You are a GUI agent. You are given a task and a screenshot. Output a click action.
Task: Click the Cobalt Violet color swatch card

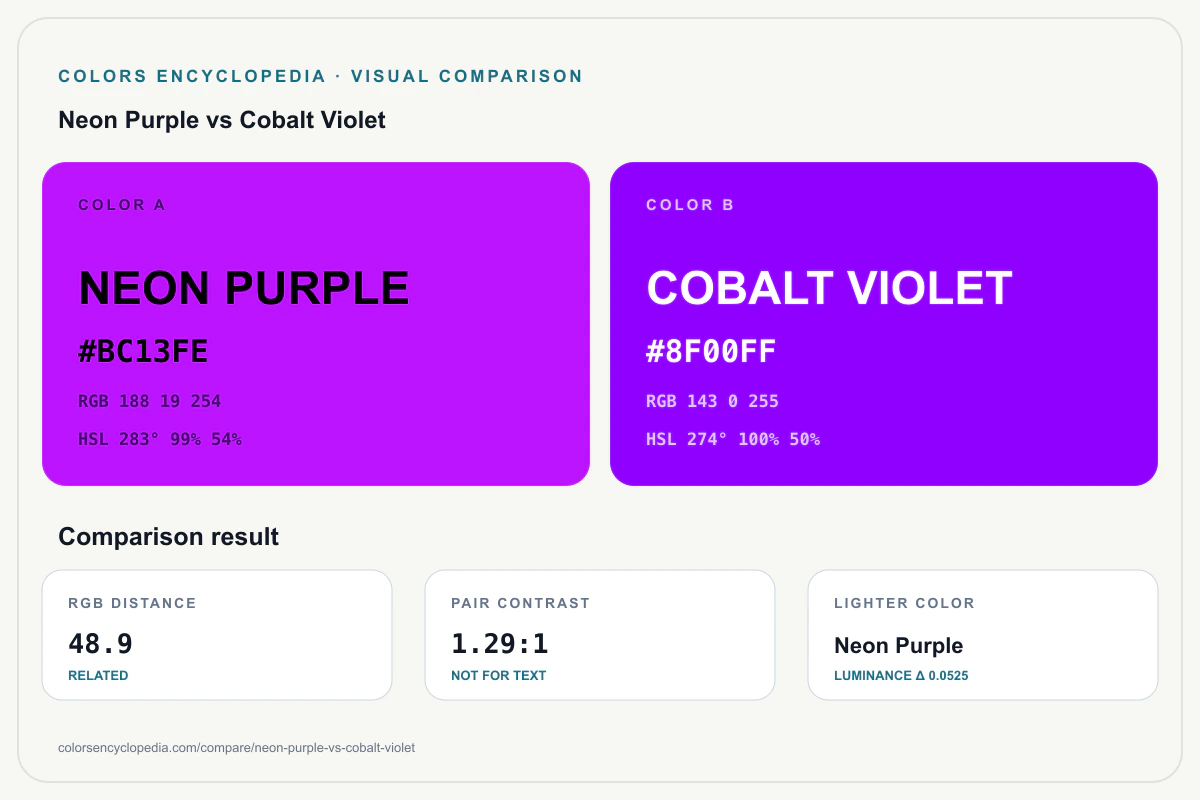[x=884, y=324]
